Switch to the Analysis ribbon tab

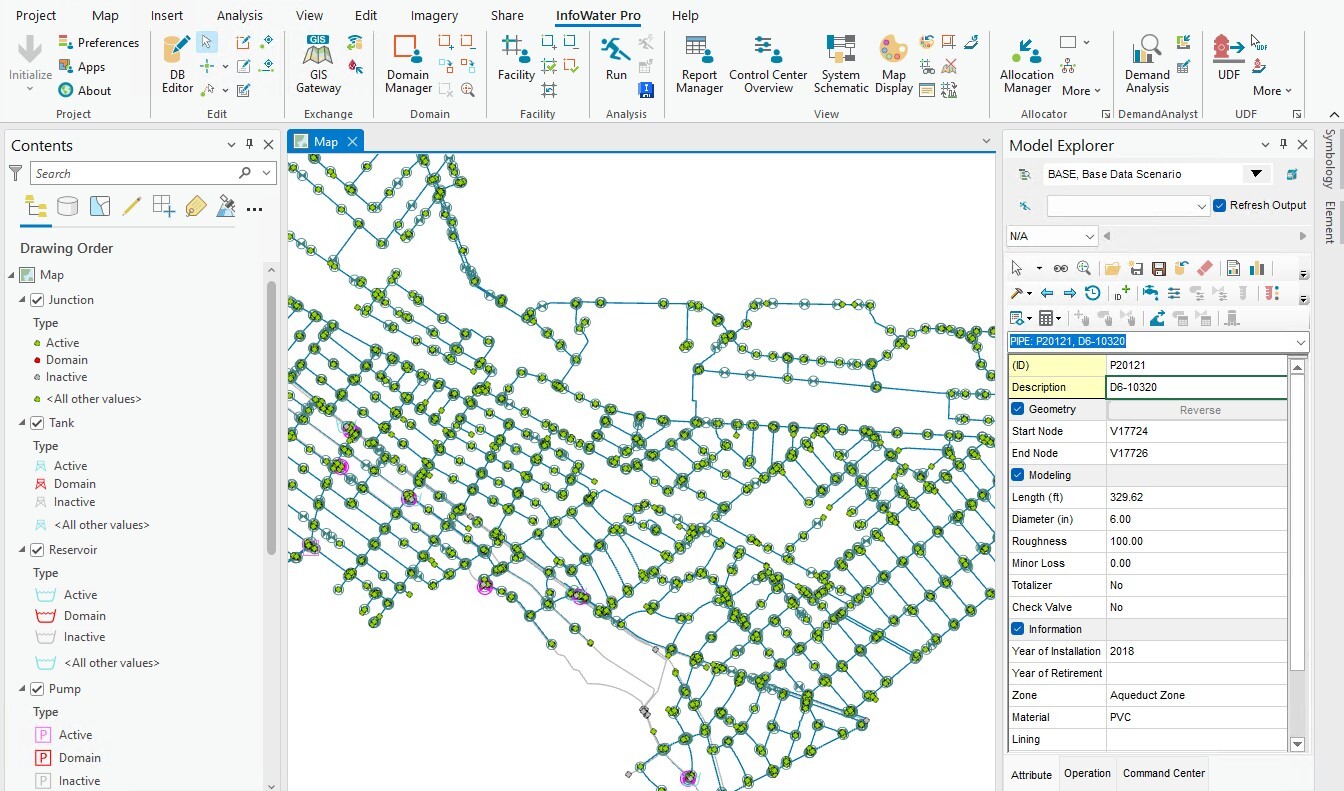coord(239,16)
